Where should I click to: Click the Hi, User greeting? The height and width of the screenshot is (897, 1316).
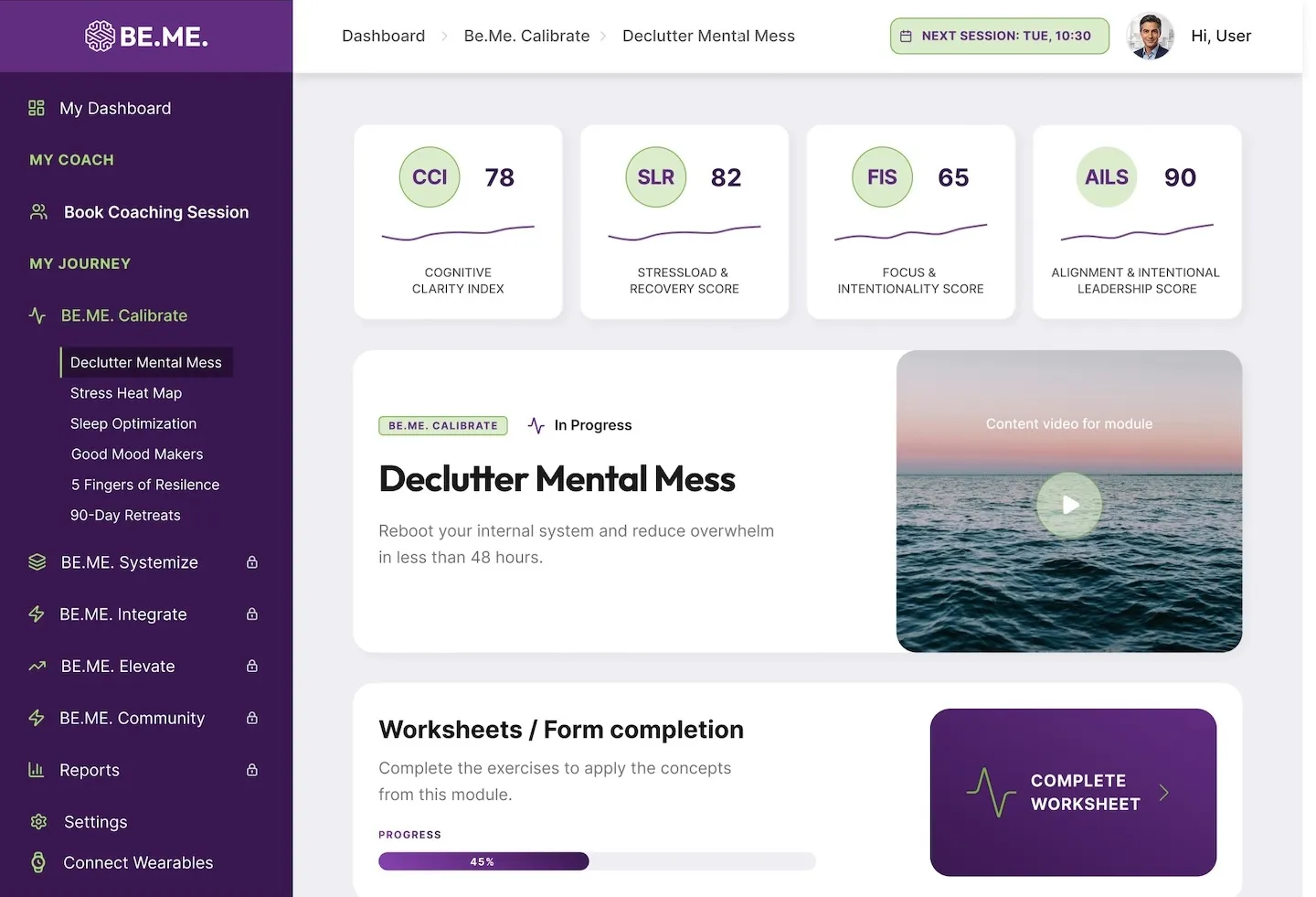(x=1221, y=37)
